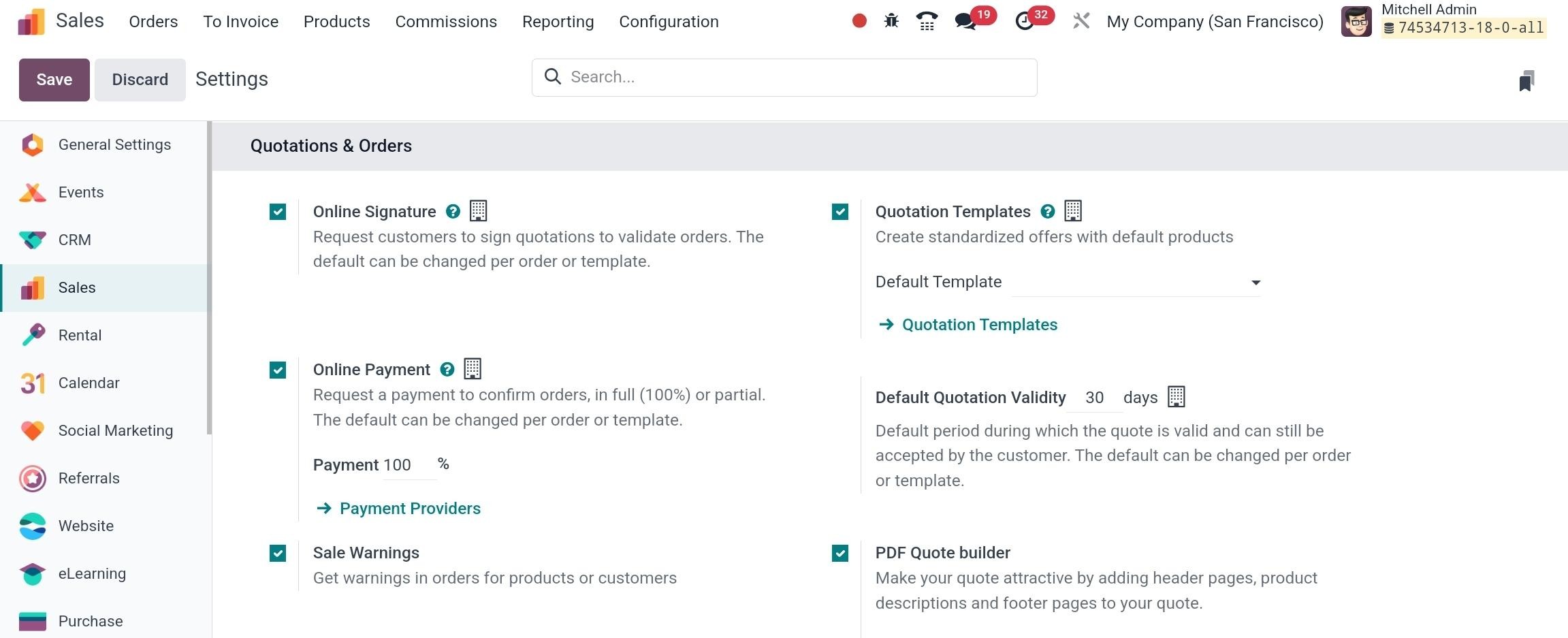Open the VoIP phone dialer icon

pos(927,21)
